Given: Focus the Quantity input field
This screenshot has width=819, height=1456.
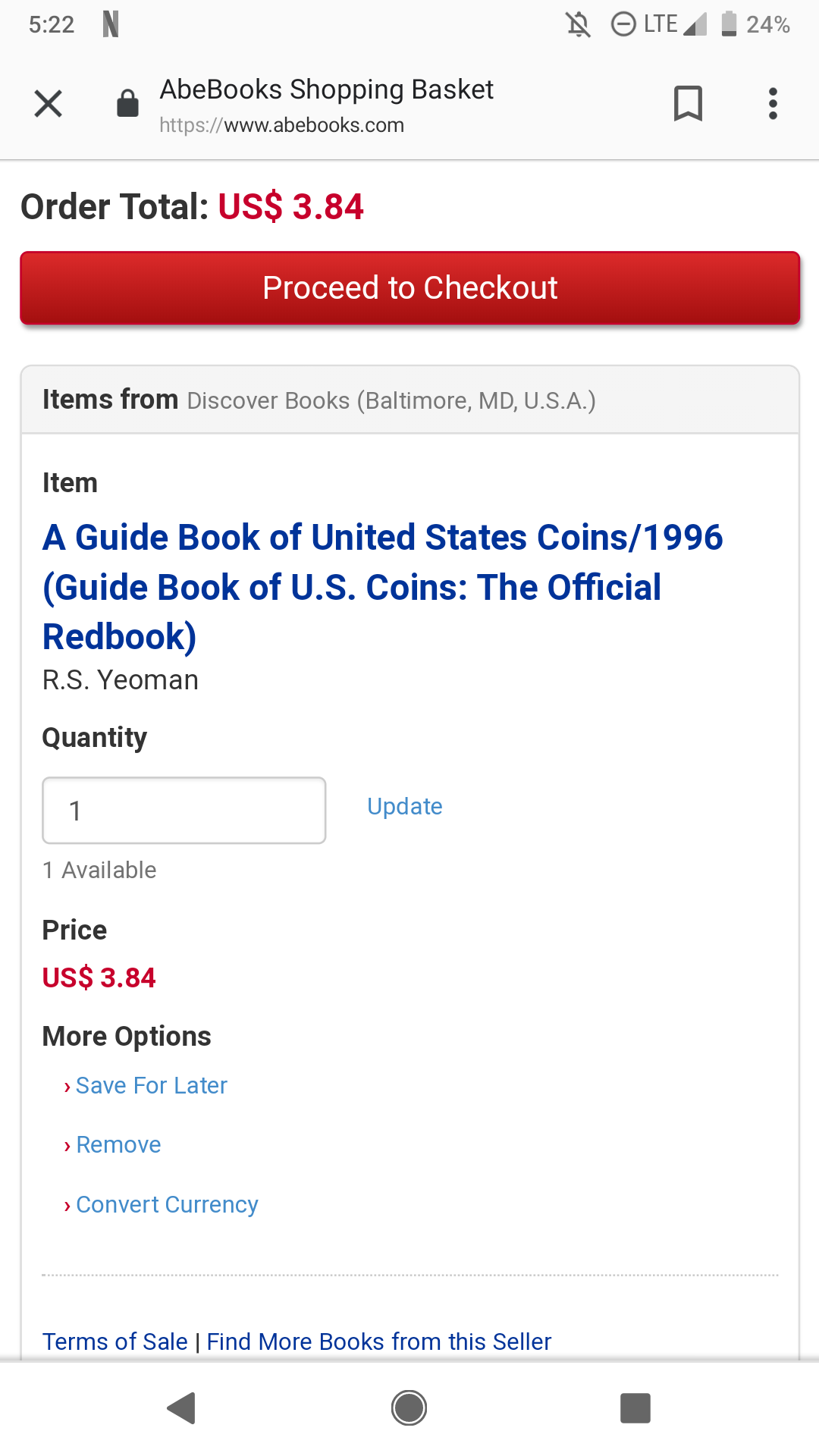Looking at the screenshot, I should point(184,810).
